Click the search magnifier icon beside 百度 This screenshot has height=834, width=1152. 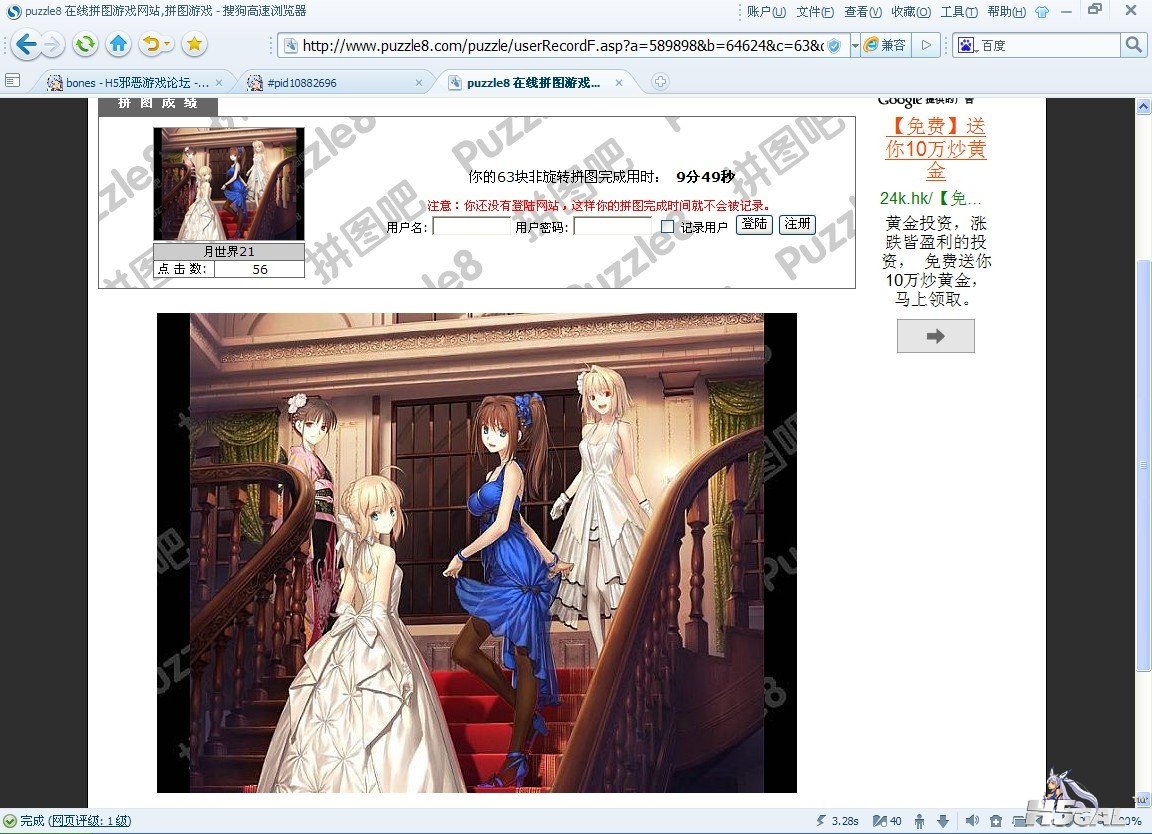click(x=1133, y=45)
